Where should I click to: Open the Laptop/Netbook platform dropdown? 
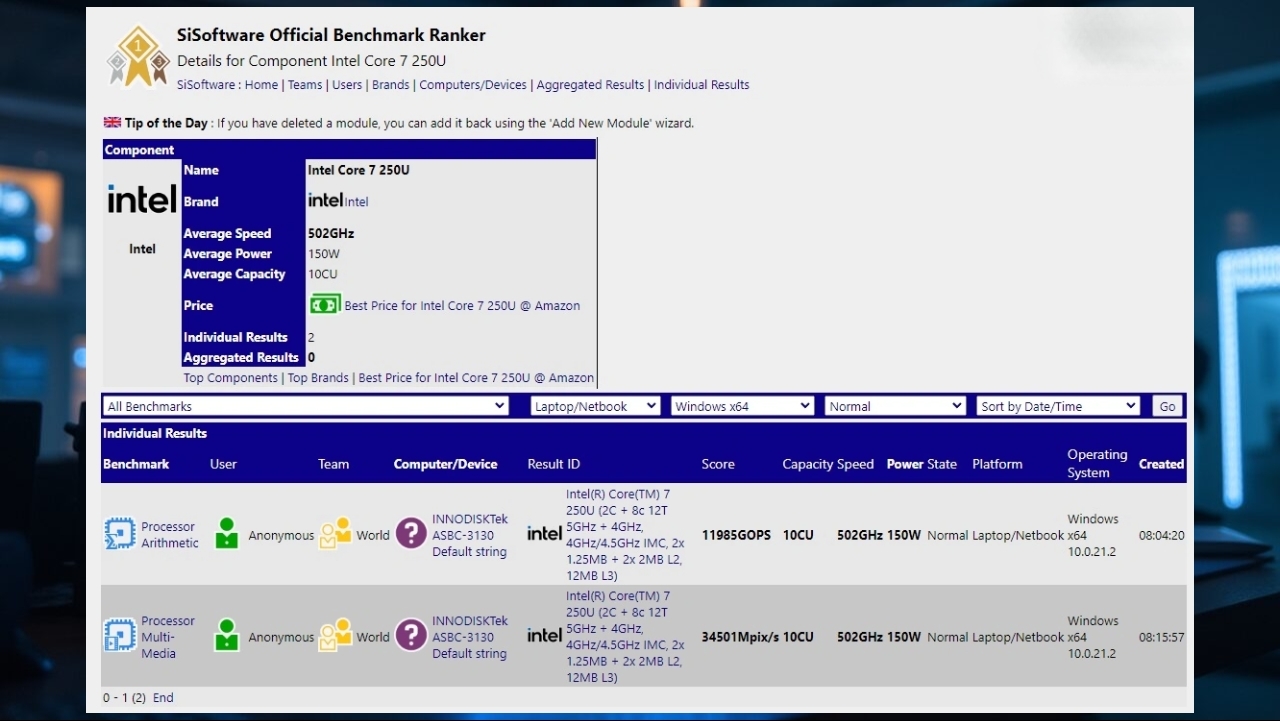tap(595, 406)
